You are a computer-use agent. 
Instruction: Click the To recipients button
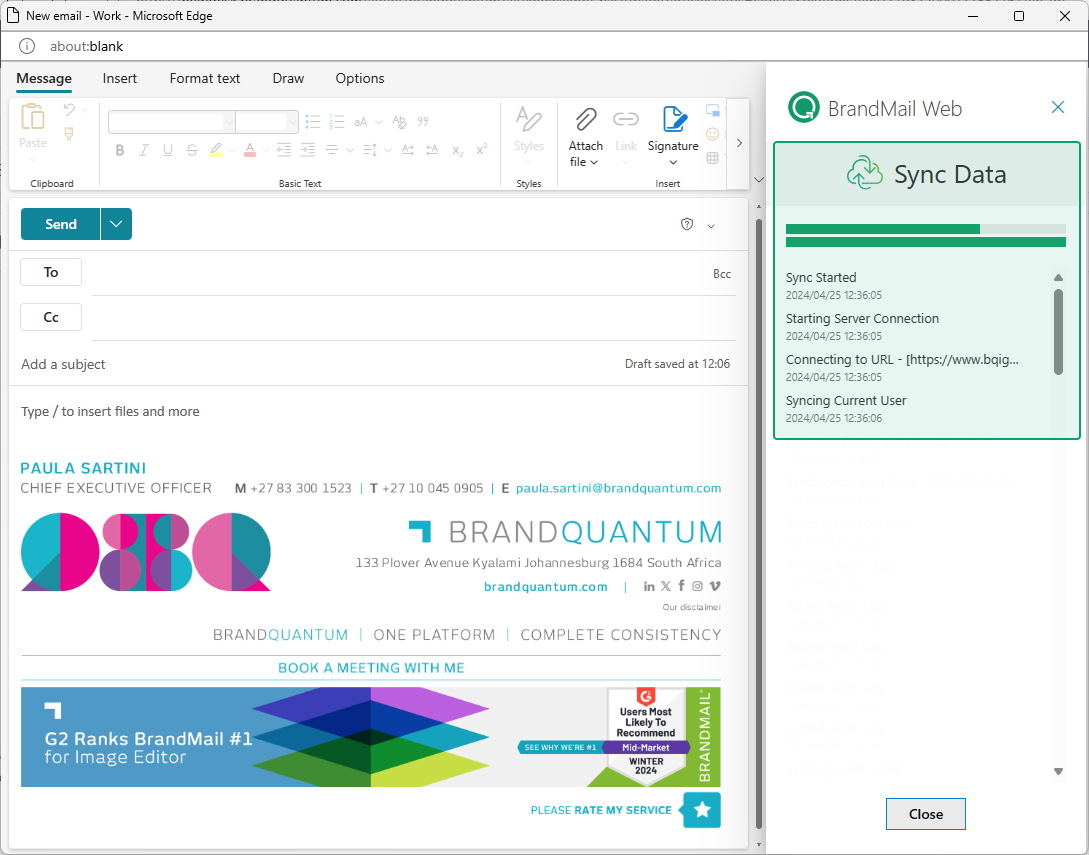[51, 272]
